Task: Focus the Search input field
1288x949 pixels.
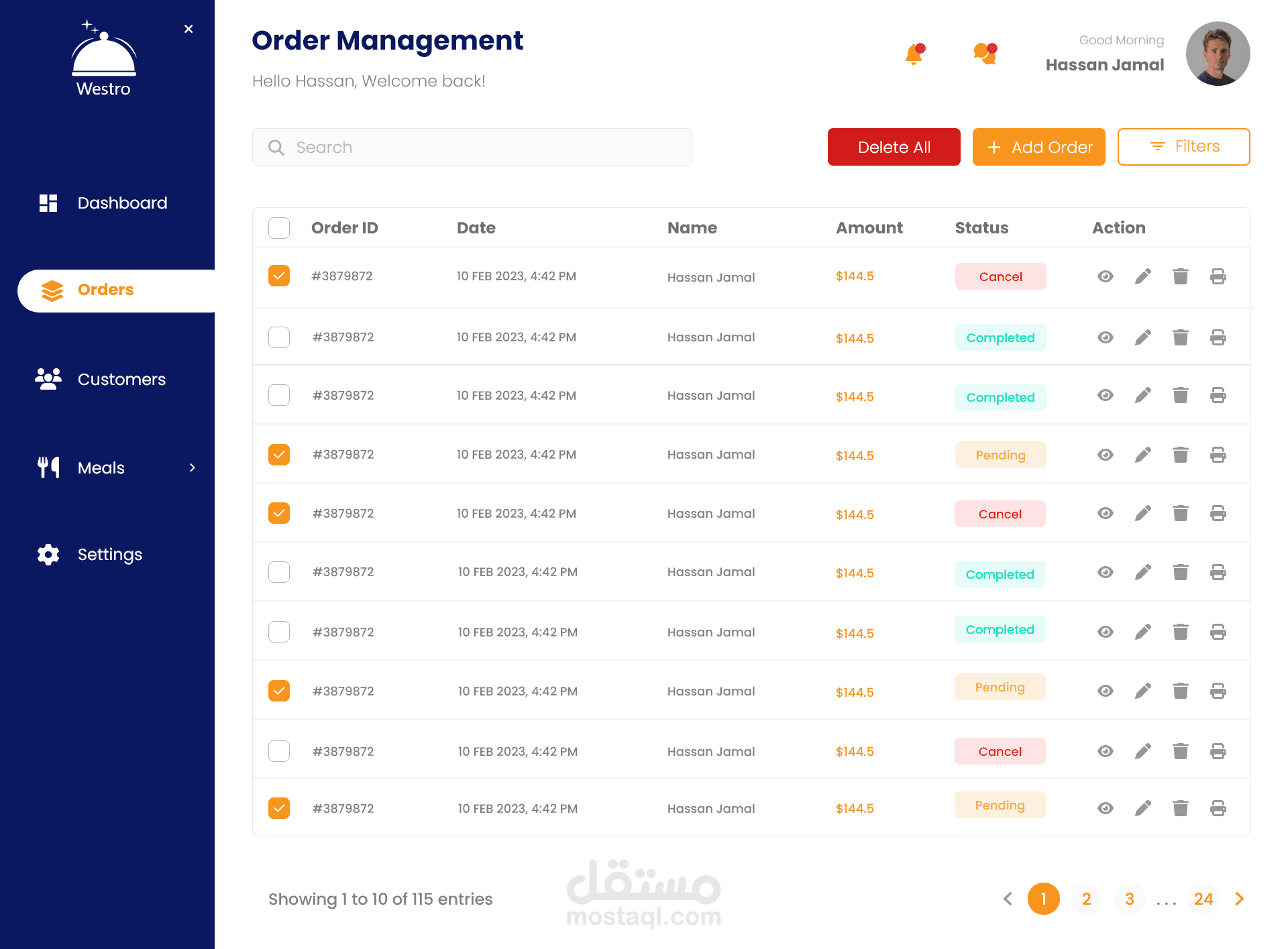Action: 472,147
